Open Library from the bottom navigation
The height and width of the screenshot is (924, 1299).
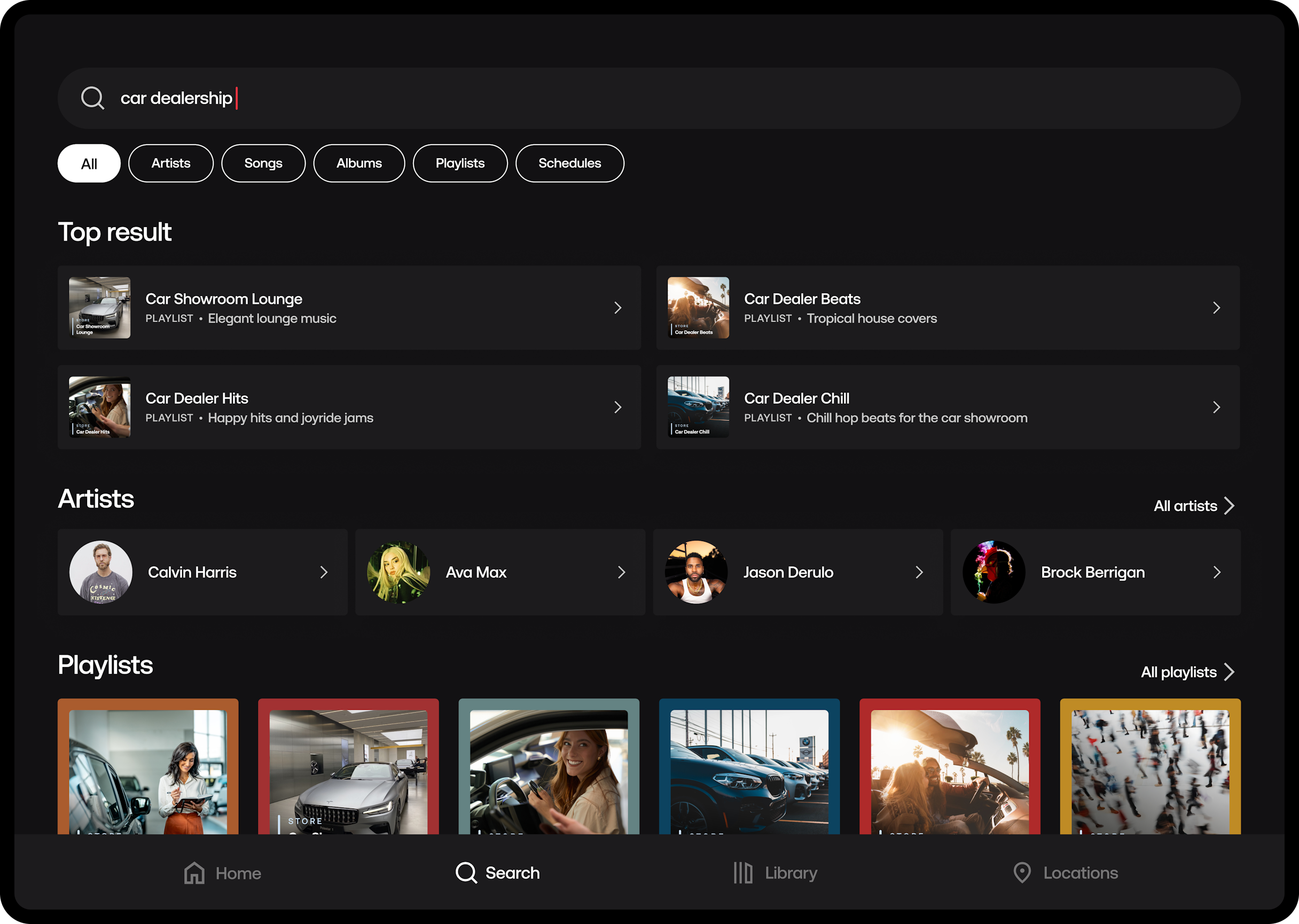775,872
